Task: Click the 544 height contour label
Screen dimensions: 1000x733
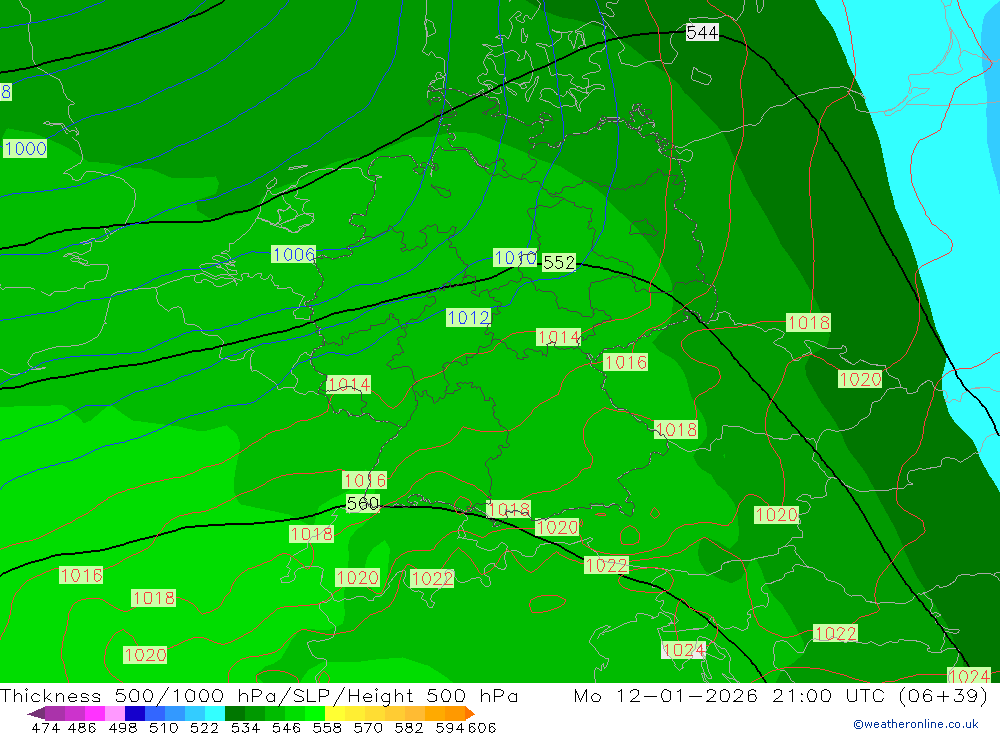Action: (x=702, y=32)
